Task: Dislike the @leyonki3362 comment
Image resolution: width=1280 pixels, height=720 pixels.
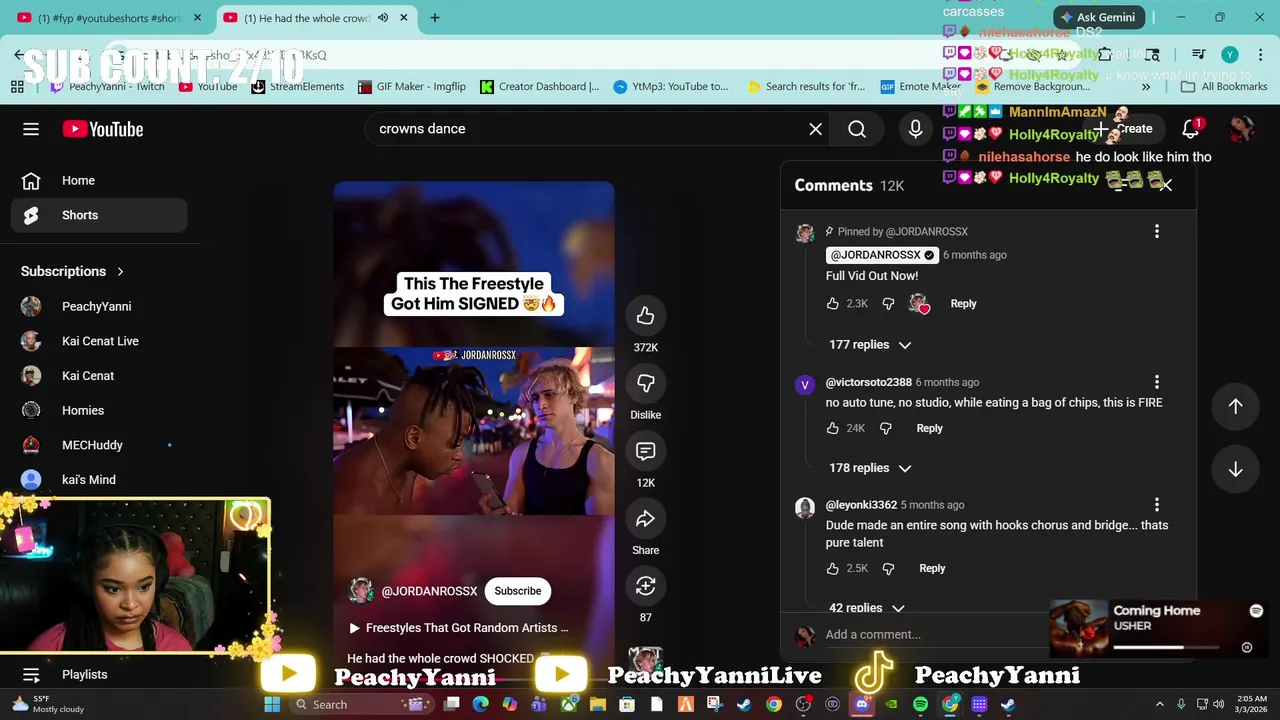Action: coord(888,568)
